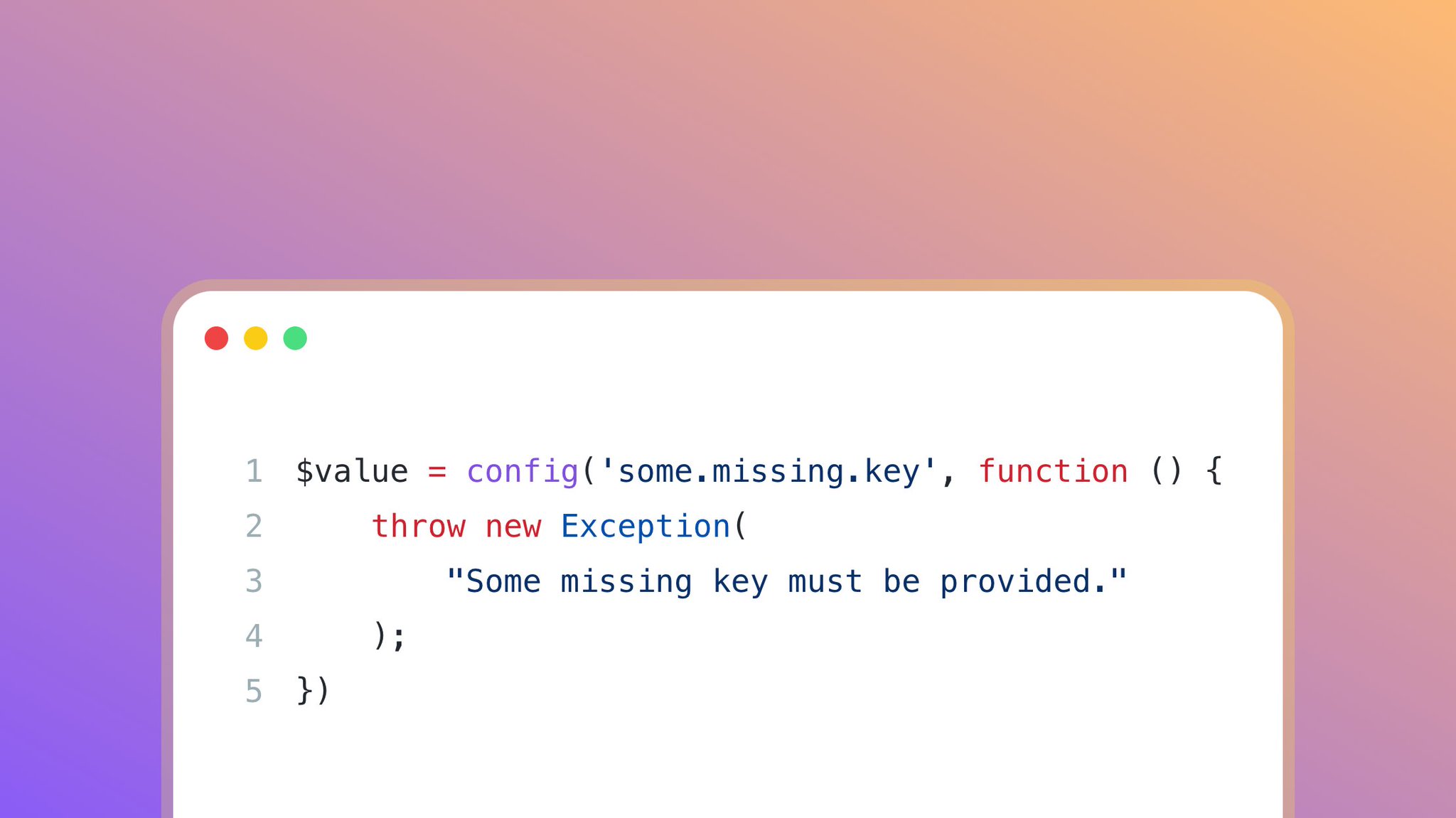Click the green maximize button
This screenshot has height=818, width=1456.
(x=297, y=337)
